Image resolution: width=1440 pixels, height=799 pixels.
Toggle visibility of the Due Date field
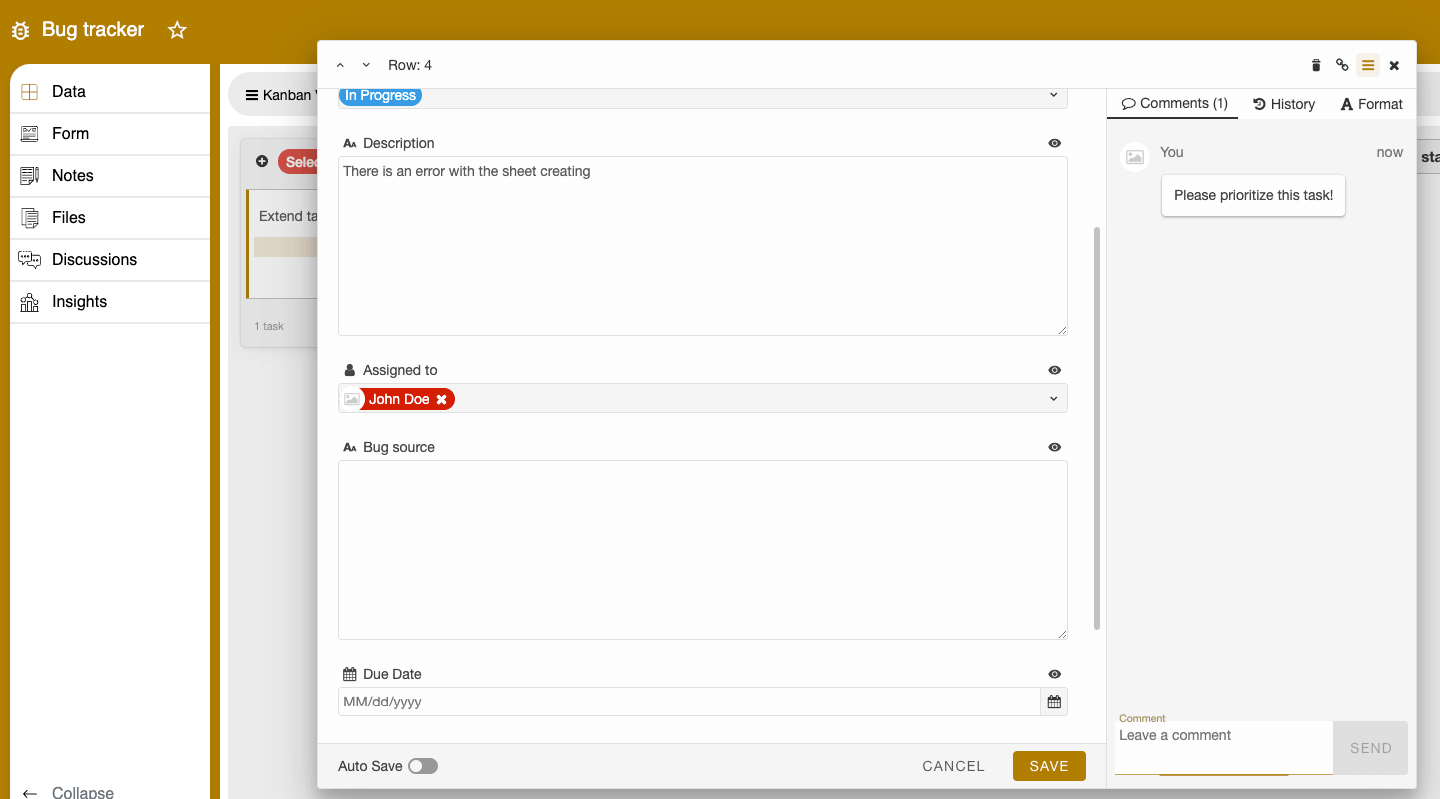tap(1054, 674)
